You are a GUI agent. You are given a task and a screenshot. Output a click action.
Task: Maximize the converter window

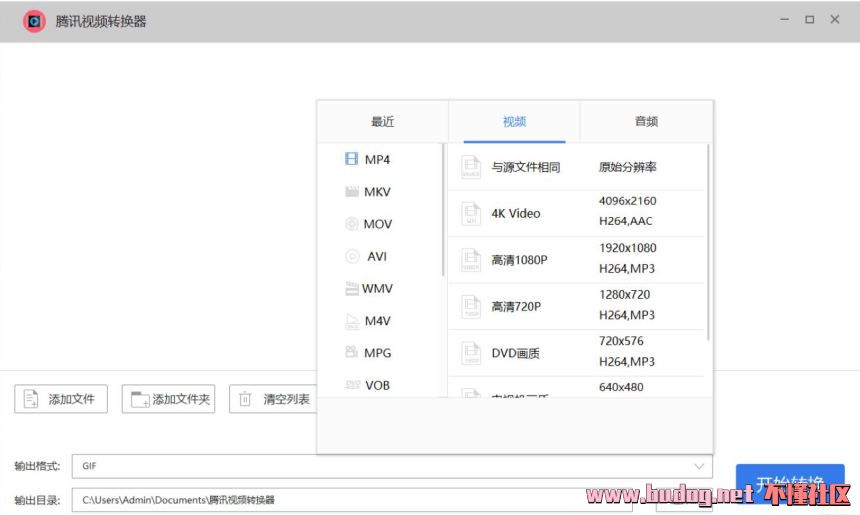[810, 20]
